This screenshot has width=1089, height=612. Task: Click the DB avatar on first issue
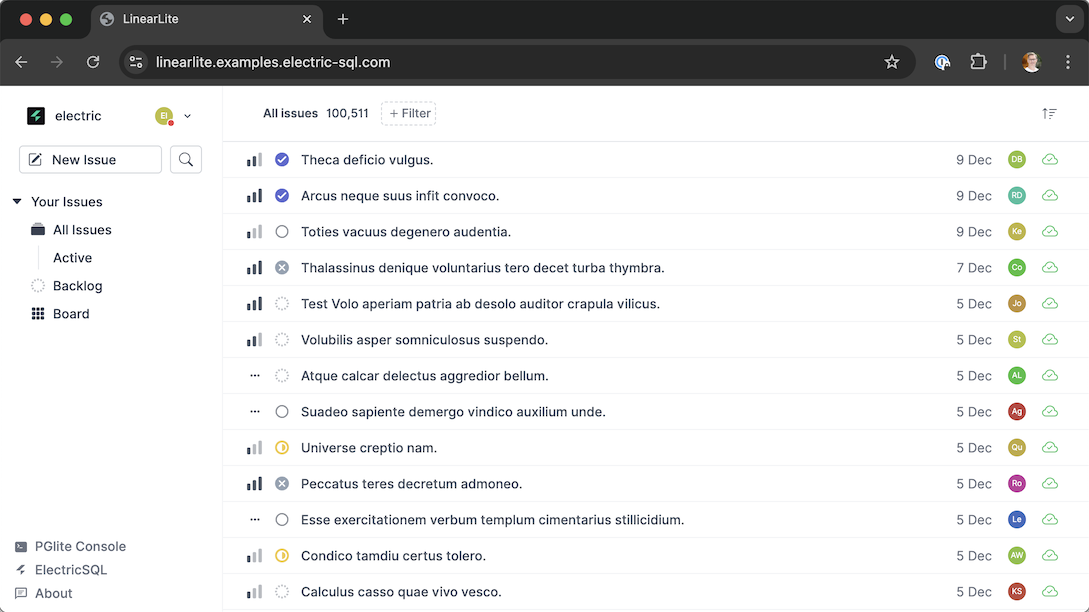pyautogui.click(x=1017, y=160)
